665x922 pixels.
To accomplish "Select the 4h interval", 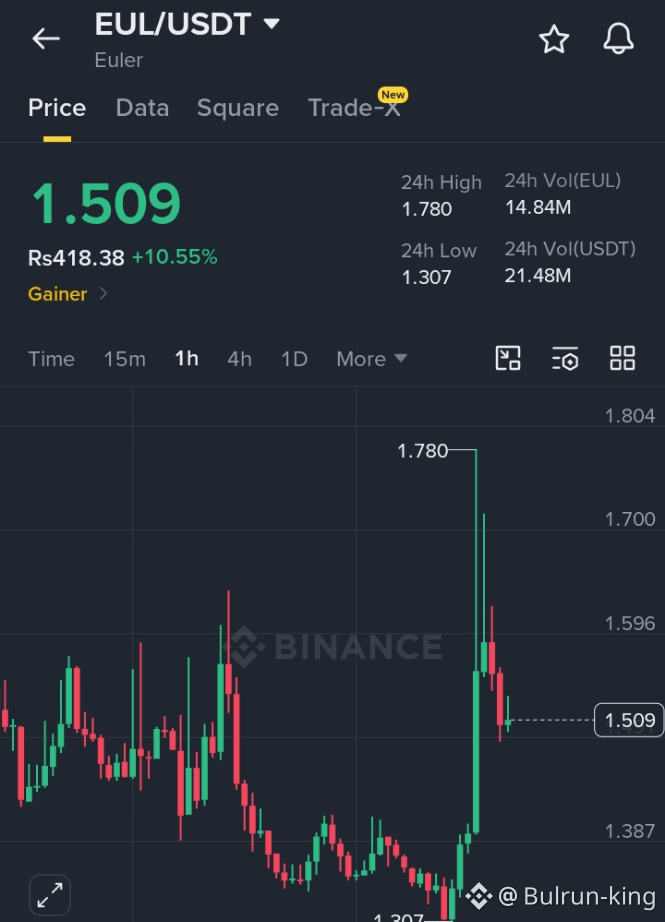I will 239,359.
